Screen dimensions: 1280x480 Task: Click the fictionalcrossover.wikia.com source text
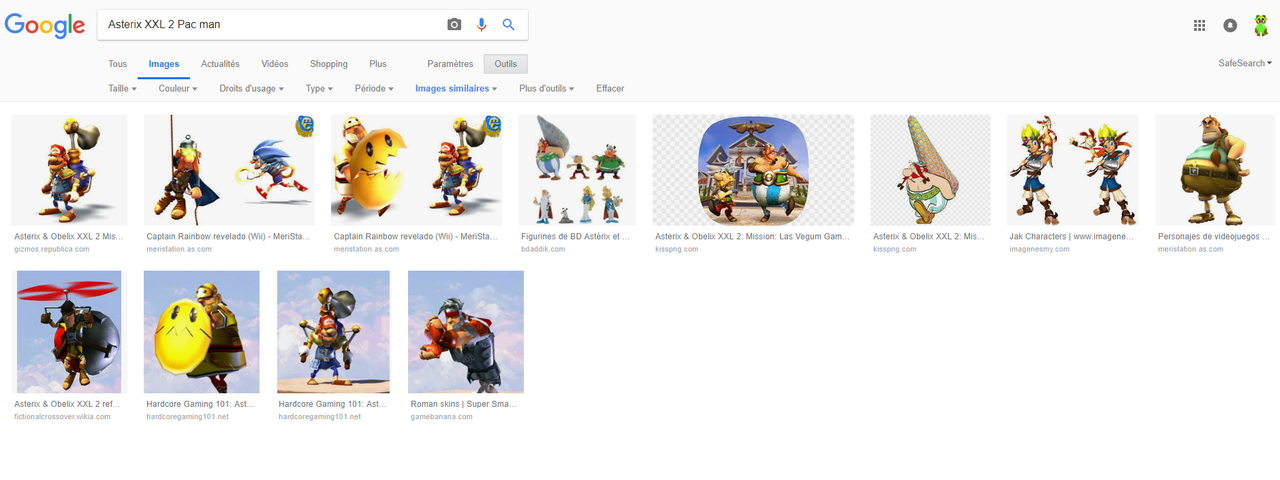point(62,417)
